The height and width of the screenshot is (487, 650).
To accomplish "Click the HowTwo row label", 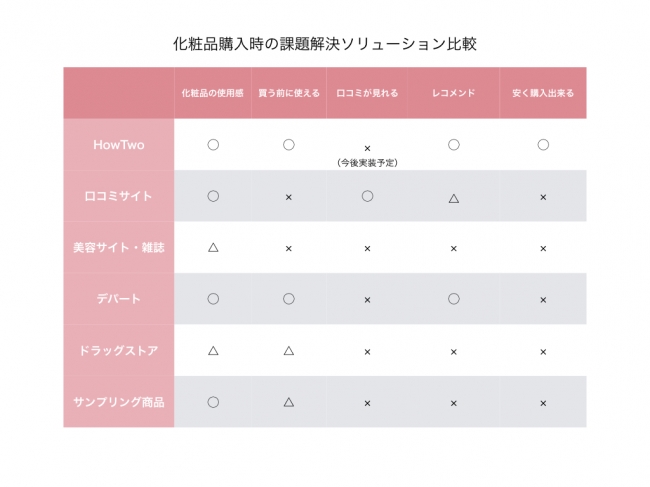I will click(118, 145).
